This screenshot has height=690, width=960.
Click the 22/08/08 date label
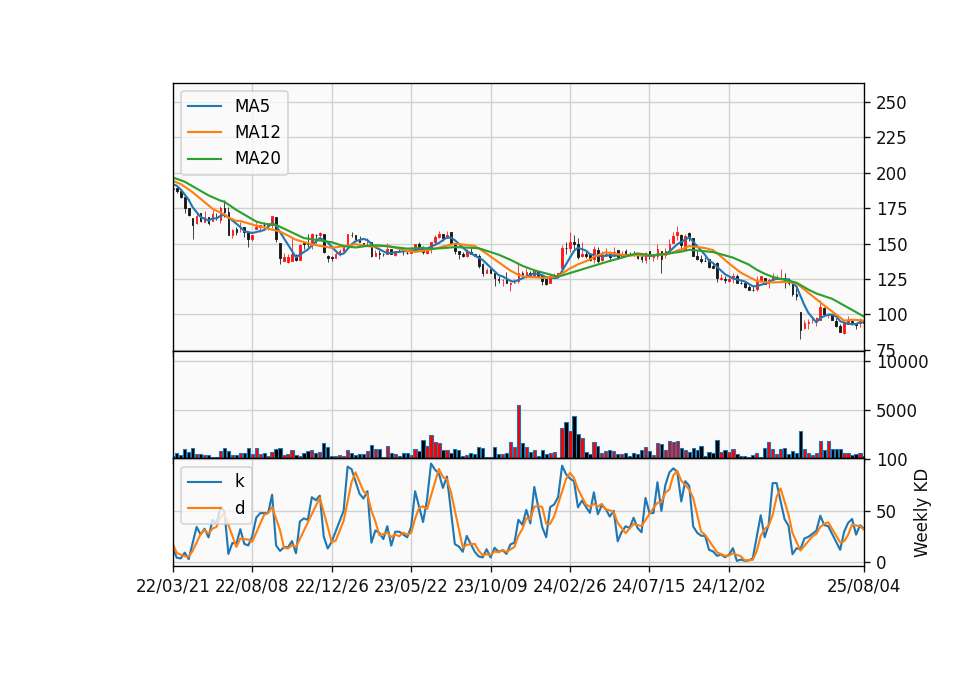(x=252, y=586)
